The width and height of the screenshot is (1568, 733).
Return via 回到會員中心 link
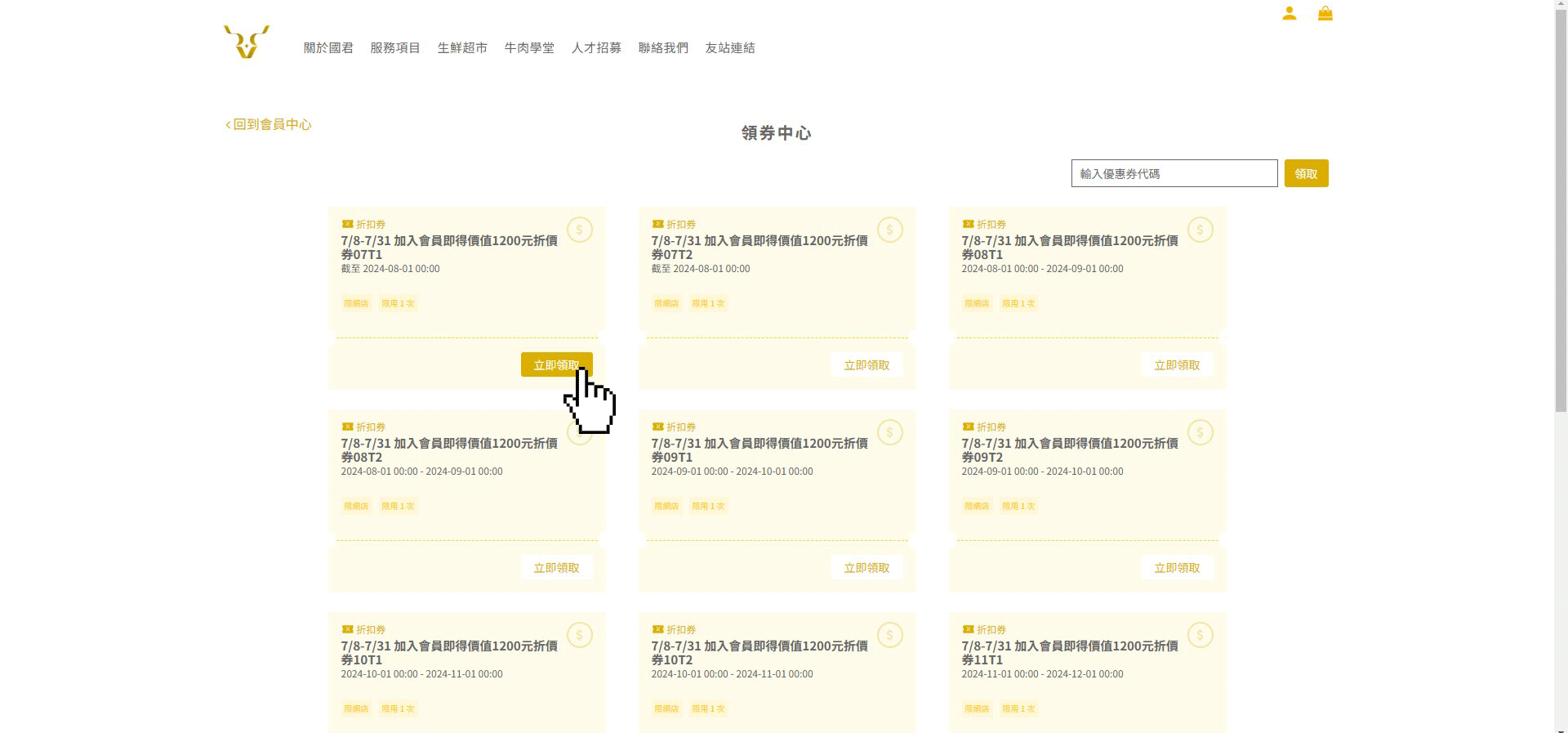pos(269,124)
